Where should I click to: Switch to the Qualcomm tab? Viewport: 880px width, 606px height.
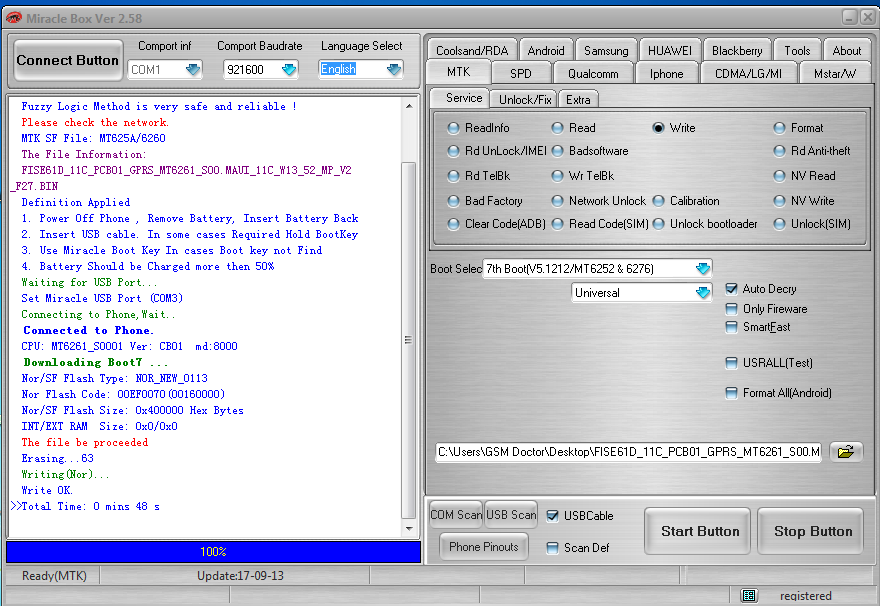point(593,74)
